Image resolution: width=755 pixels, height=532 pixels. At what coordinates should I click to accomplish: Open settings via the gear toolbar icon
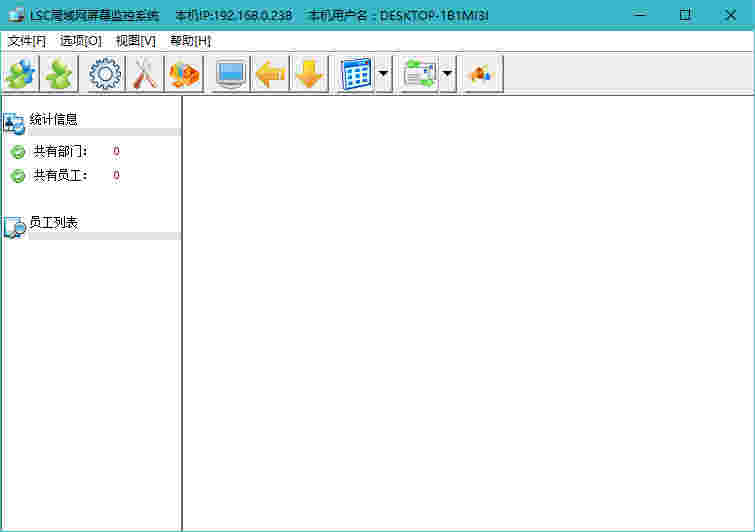click(105, 75)
